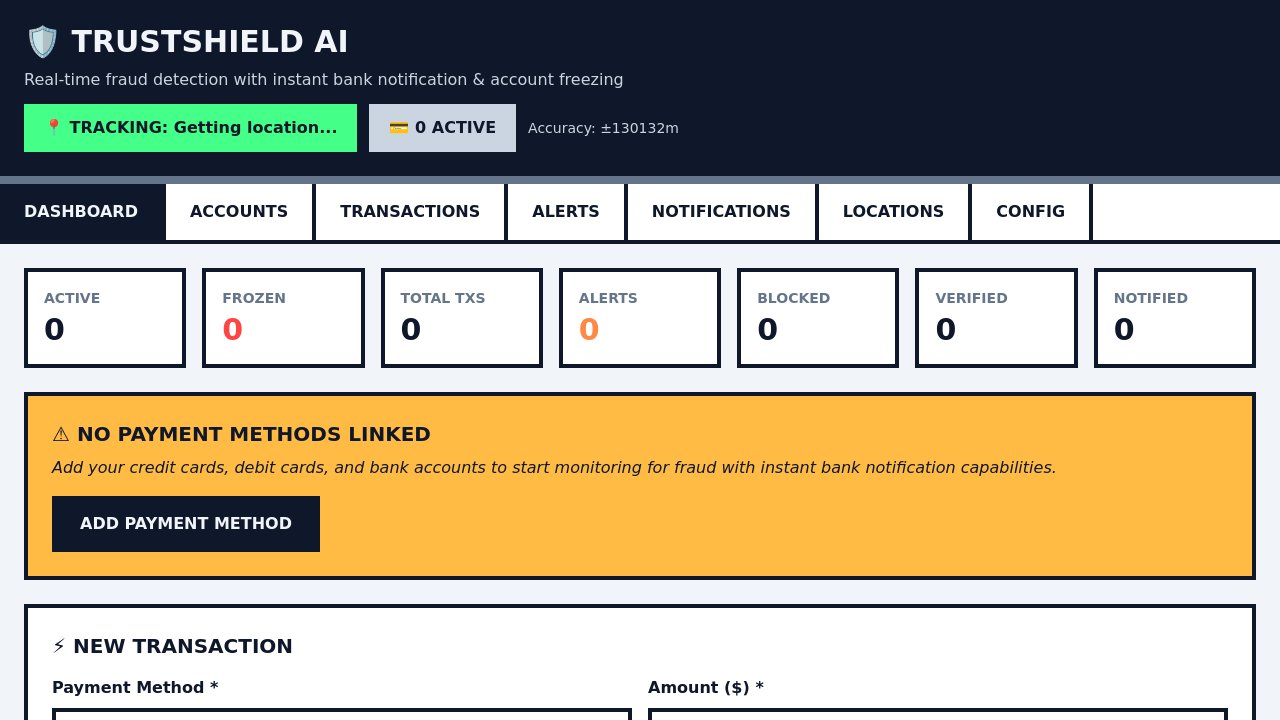Click the Accuracy ±130132m text
Viewport: 1280px width, 720px height.
coord(603,128)
